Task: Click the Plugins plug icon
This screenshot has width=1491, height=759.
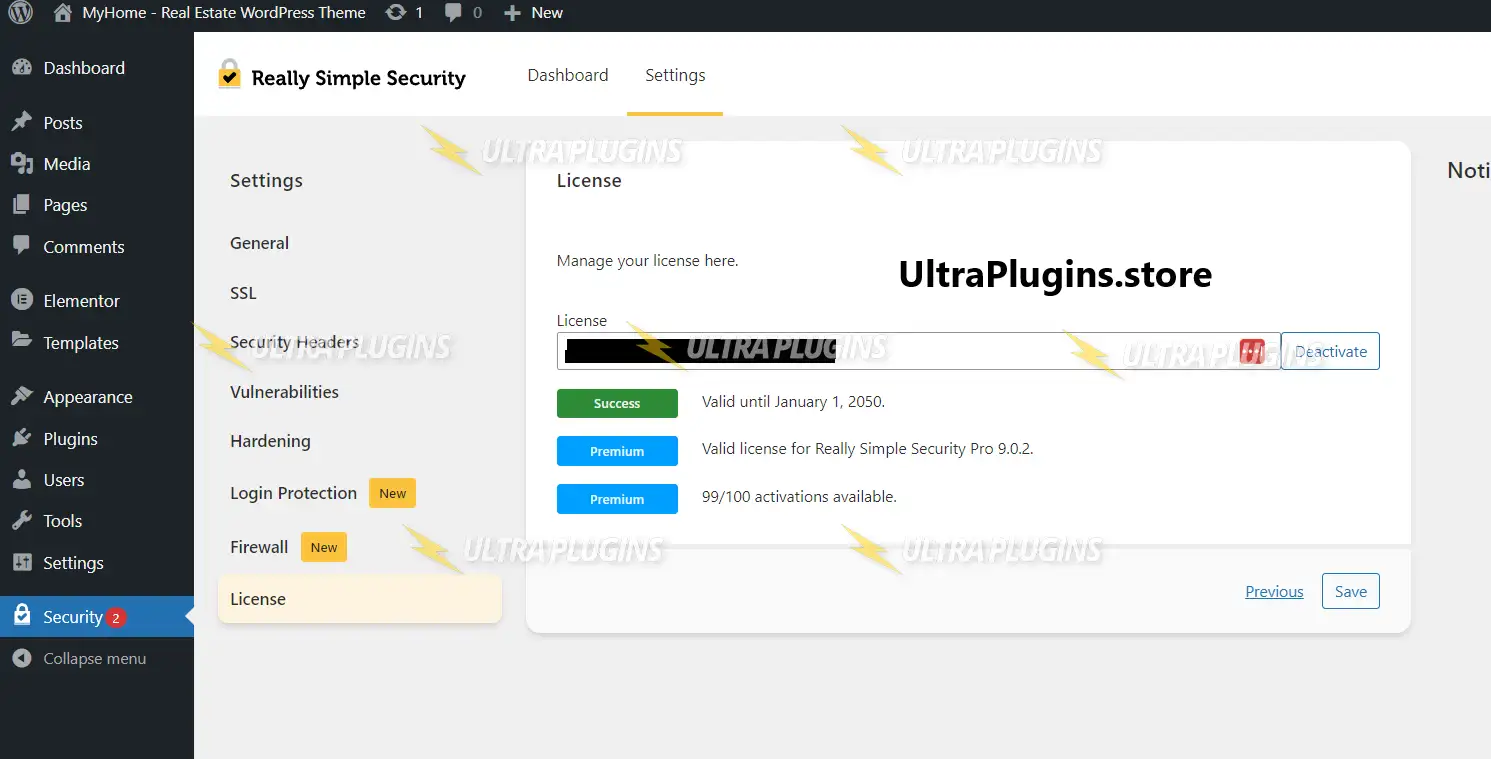Action: point(22,438)
